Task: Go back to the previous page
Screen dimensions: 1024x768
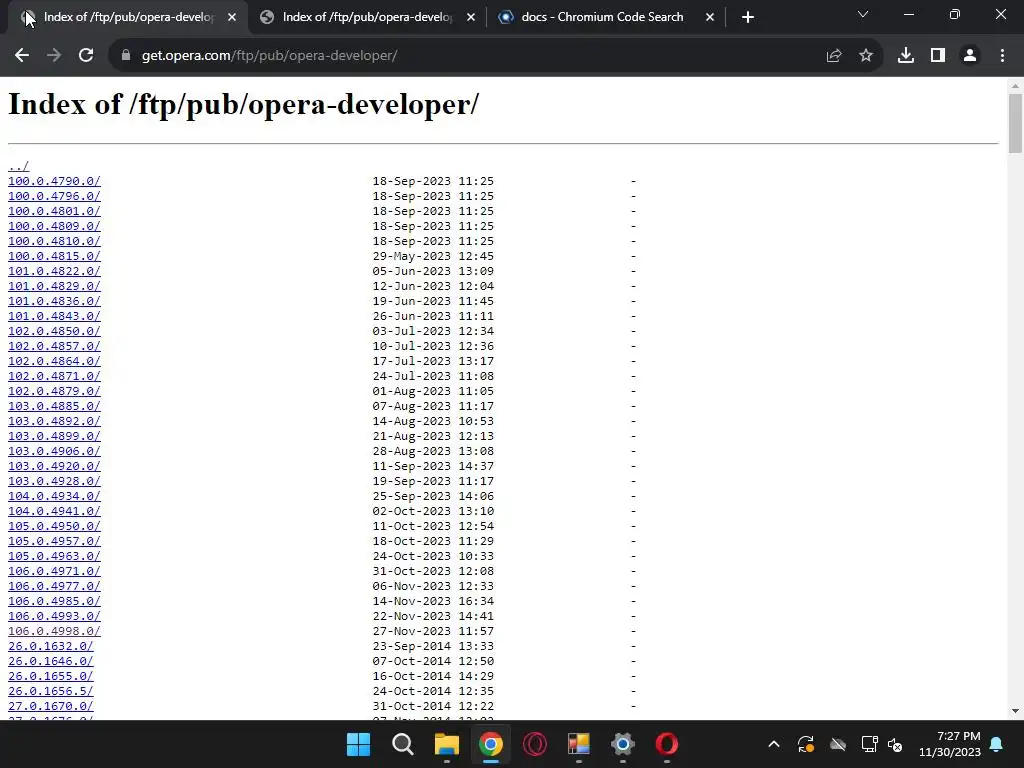Action: click(22, 56)
